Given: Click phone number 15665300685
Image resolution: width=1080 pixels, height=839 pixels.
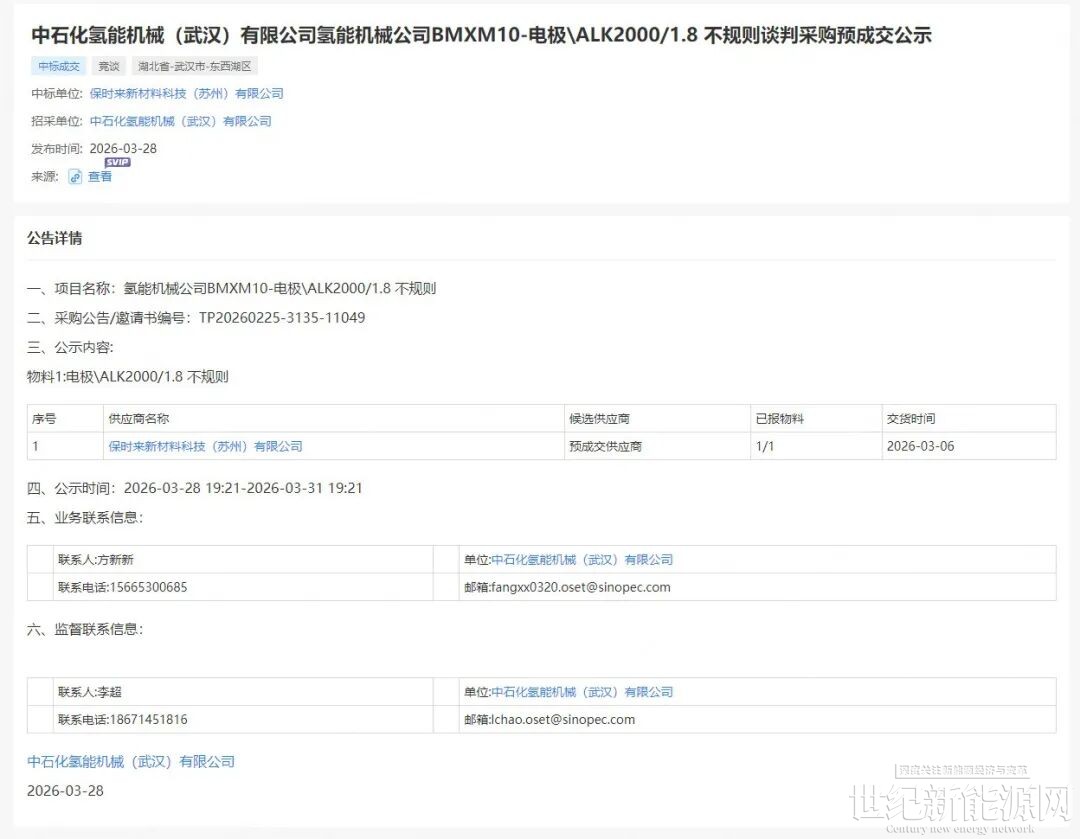Looking at the screenshot, I should [x=142, y=587].
